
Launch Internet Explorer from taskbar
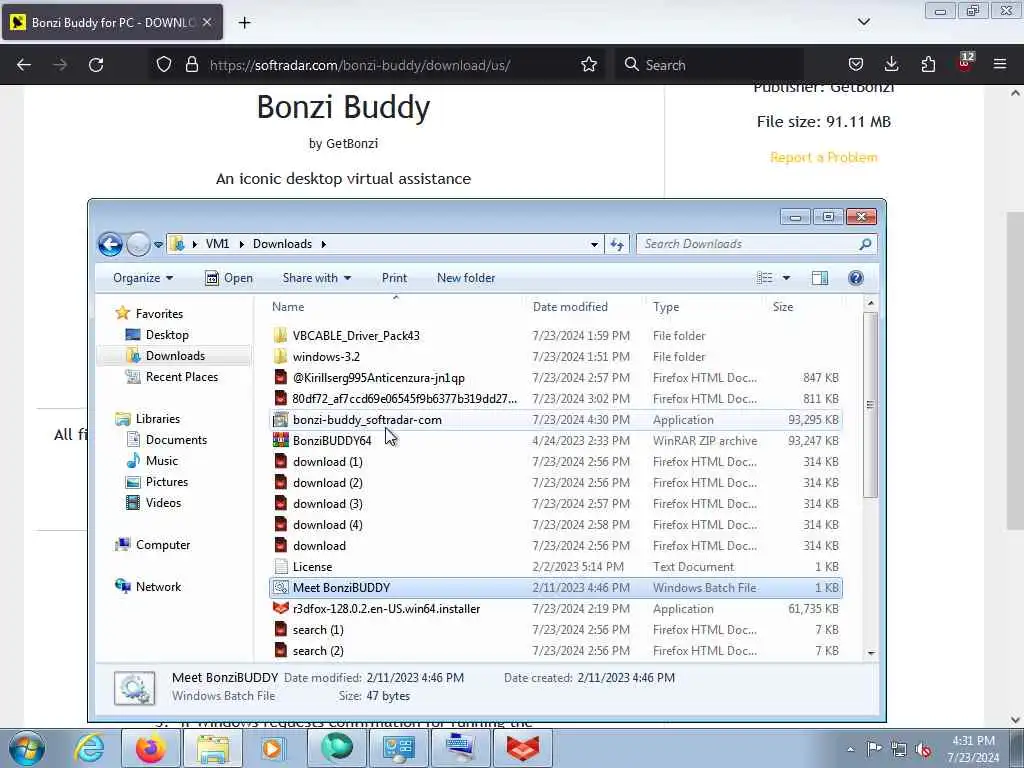click(88, 748)
